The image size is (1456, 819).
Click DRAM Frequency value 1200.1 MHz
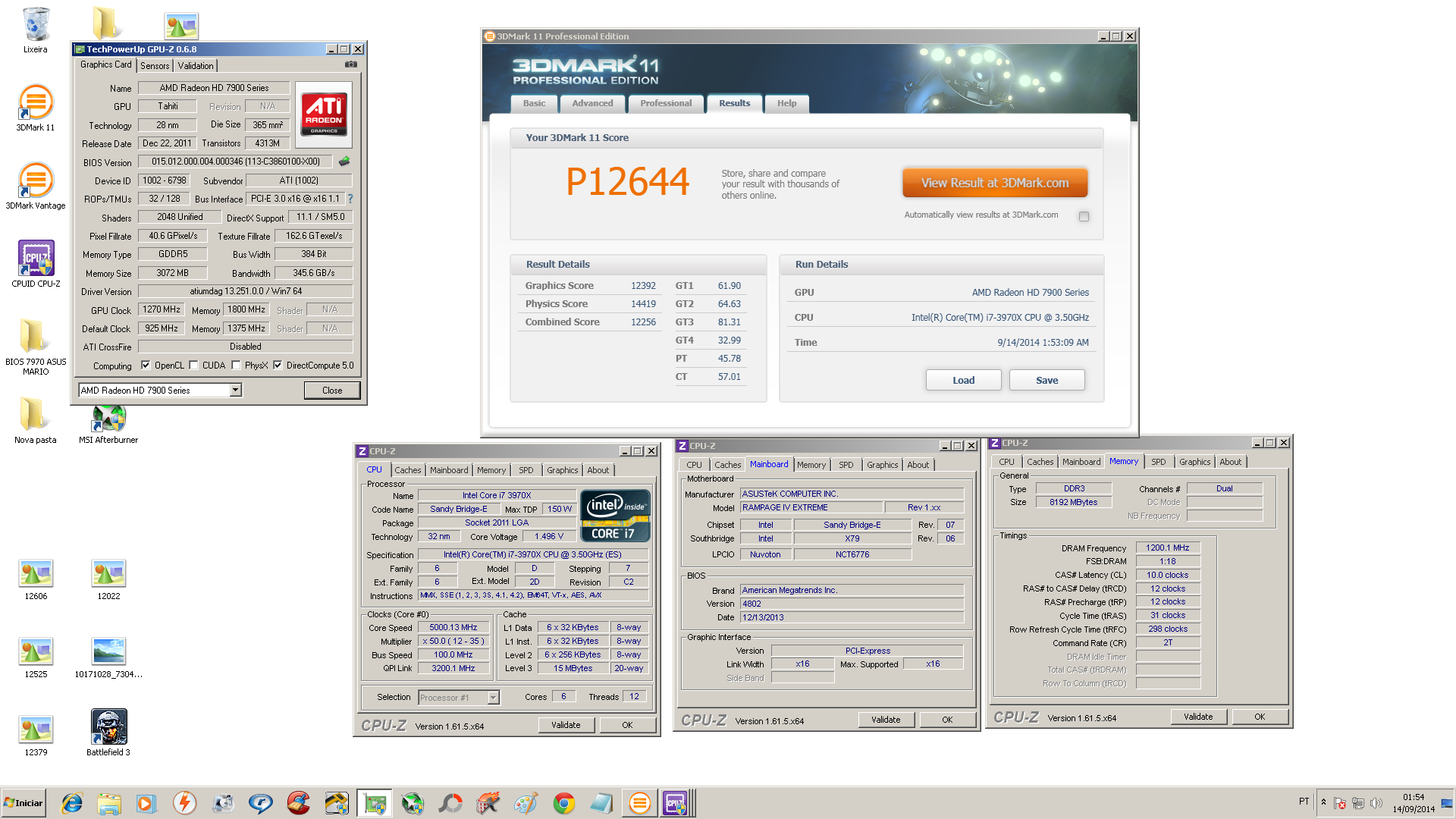point(1168,548)
